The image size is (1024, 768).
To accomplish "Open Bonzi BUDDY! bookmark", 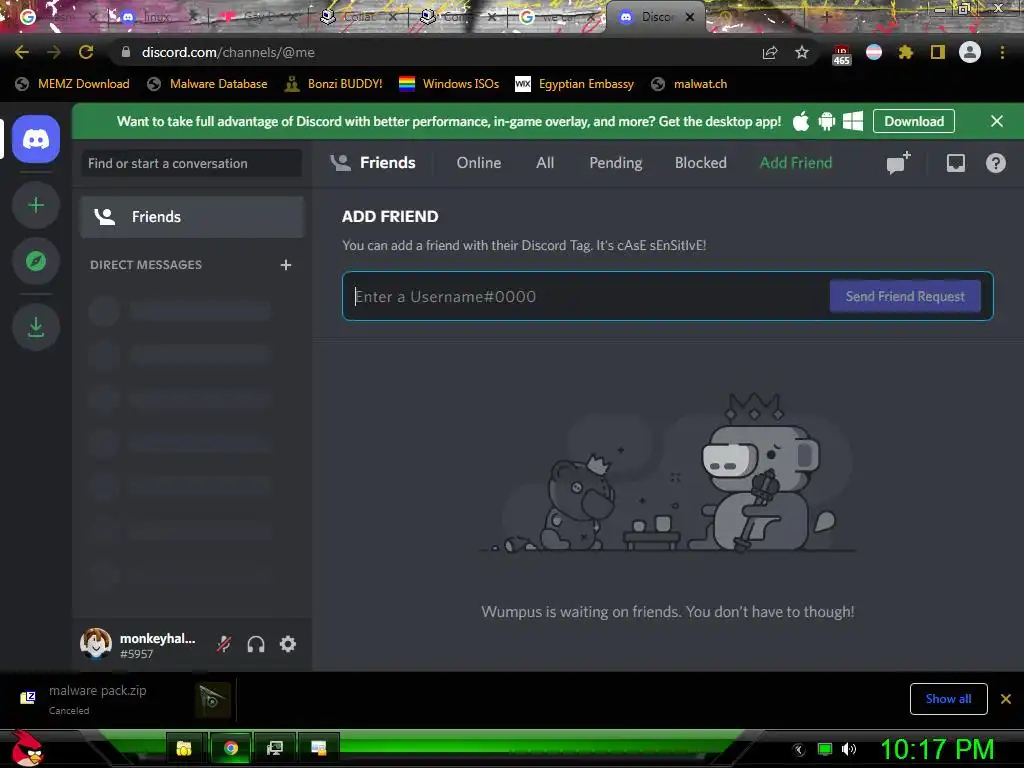I will point(334,84).
